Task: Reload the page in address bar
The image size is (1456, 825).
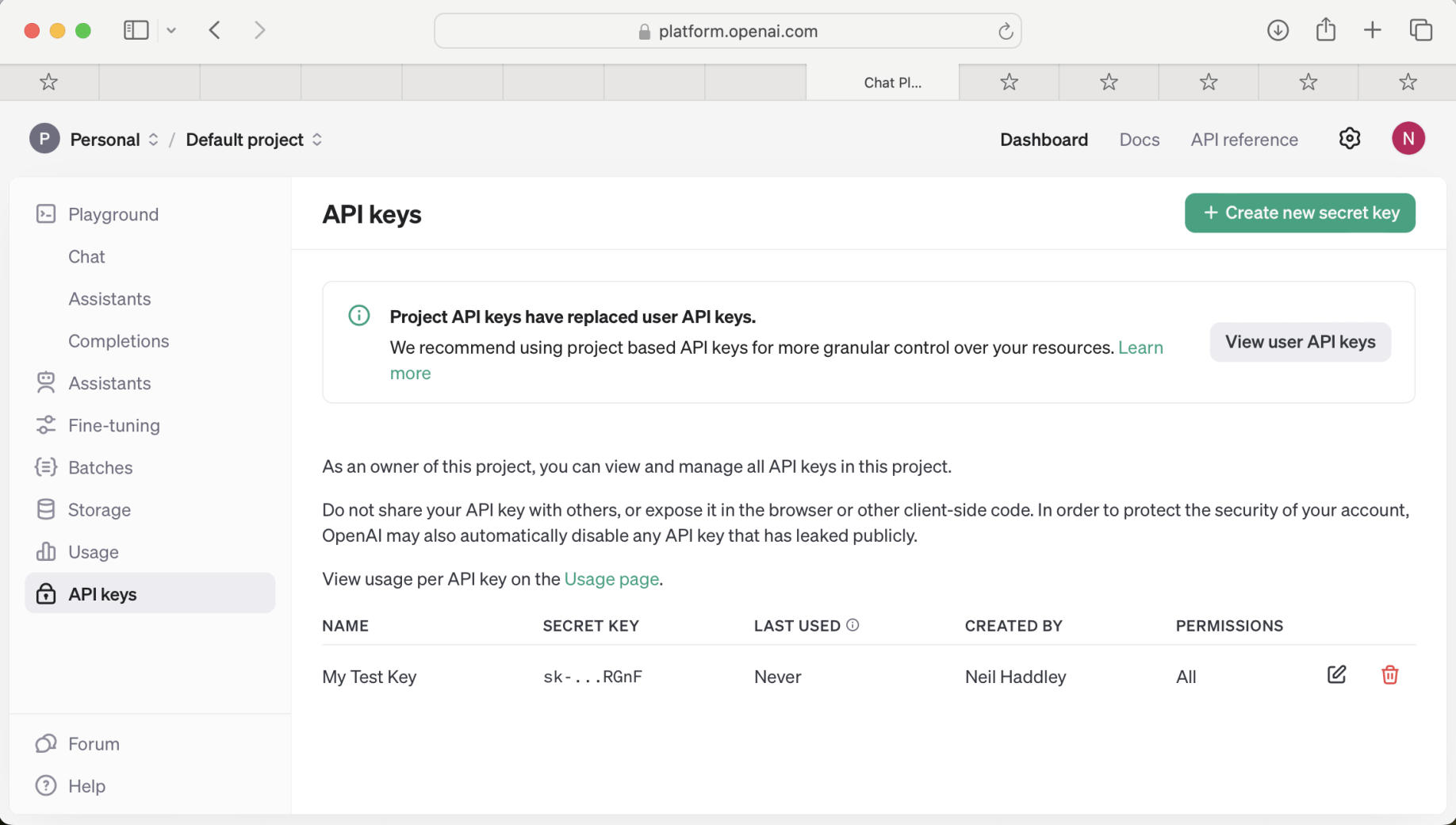Action: (1005, 31)
